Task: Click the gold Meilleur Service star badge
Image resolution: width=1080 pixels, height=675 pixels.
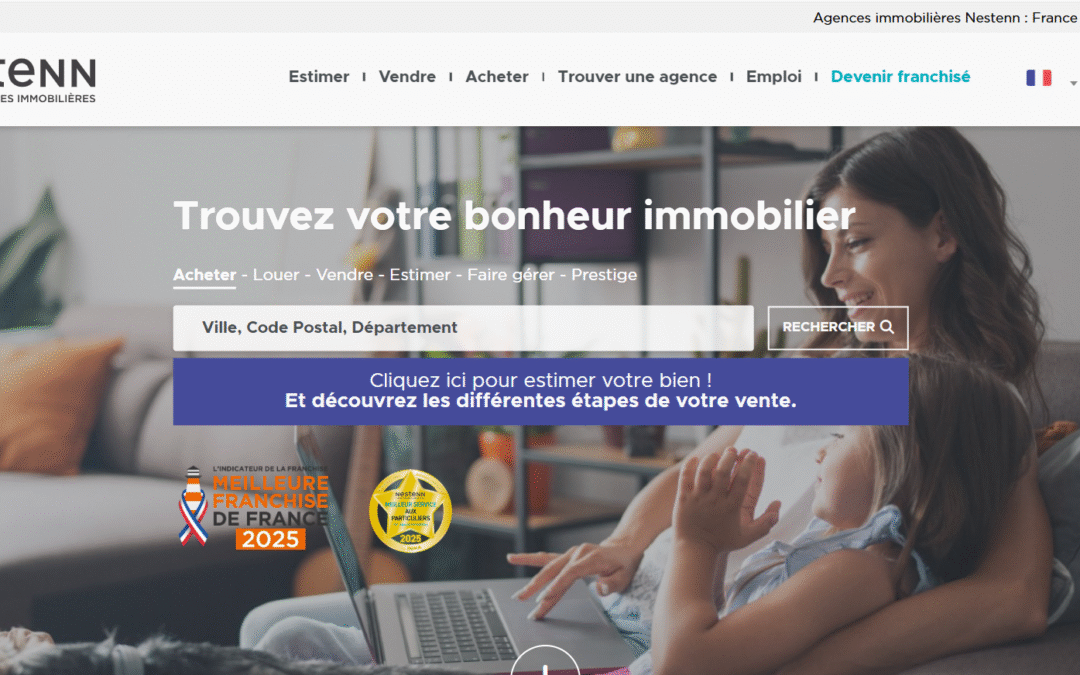Action: [411, 511]
